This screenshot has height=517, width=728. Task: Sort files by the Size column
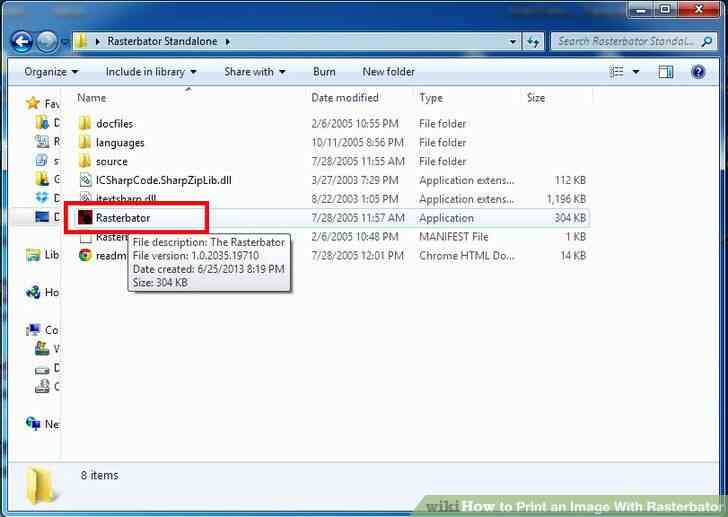tap(536, 98)
